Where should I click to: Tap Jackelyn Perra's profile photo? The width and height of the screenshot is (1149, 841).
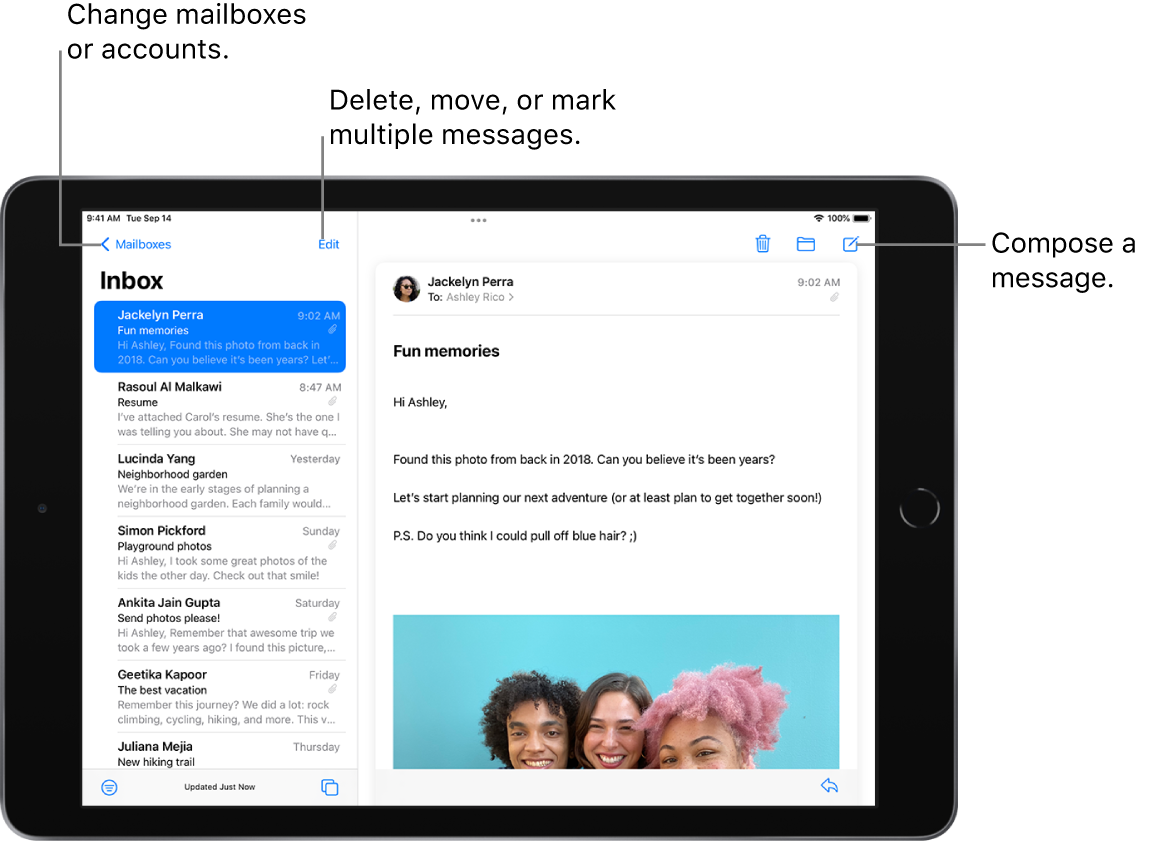[406, 288]
